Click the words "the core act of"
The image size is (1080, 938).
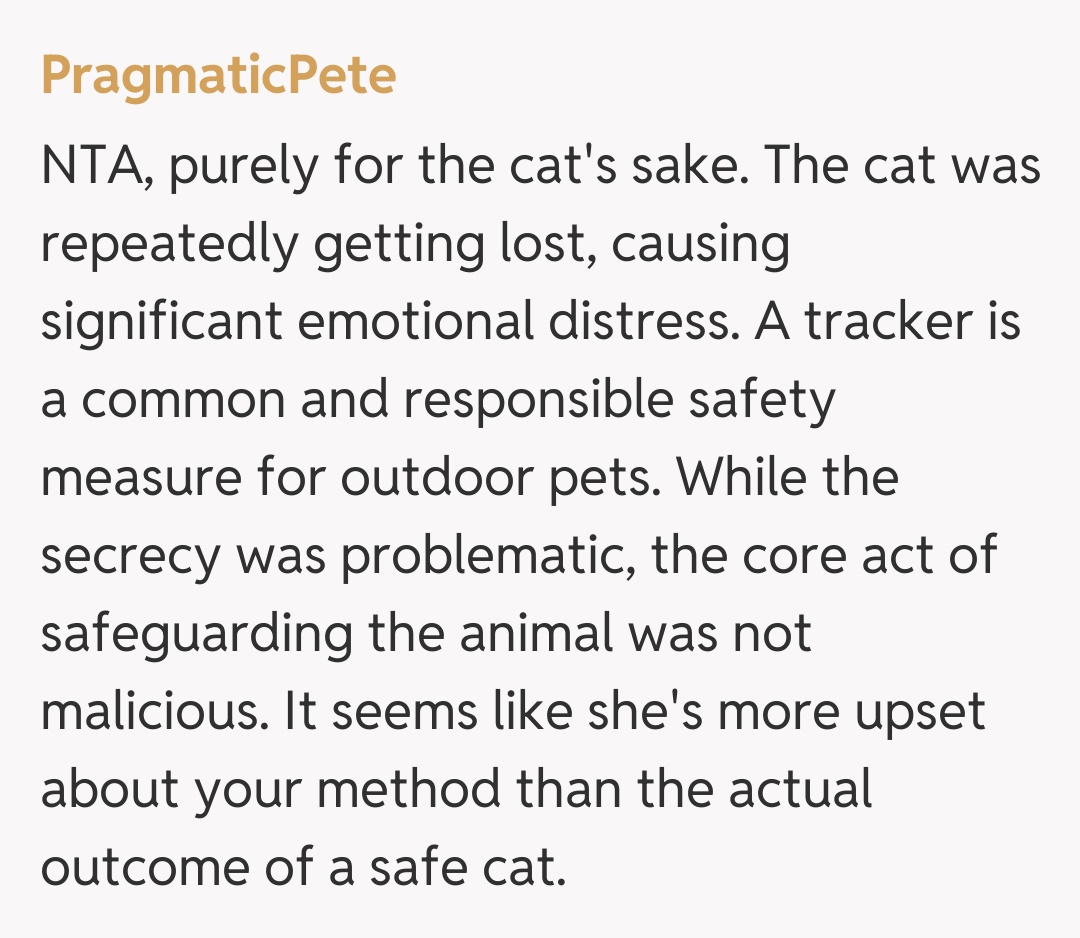(825, 555)
